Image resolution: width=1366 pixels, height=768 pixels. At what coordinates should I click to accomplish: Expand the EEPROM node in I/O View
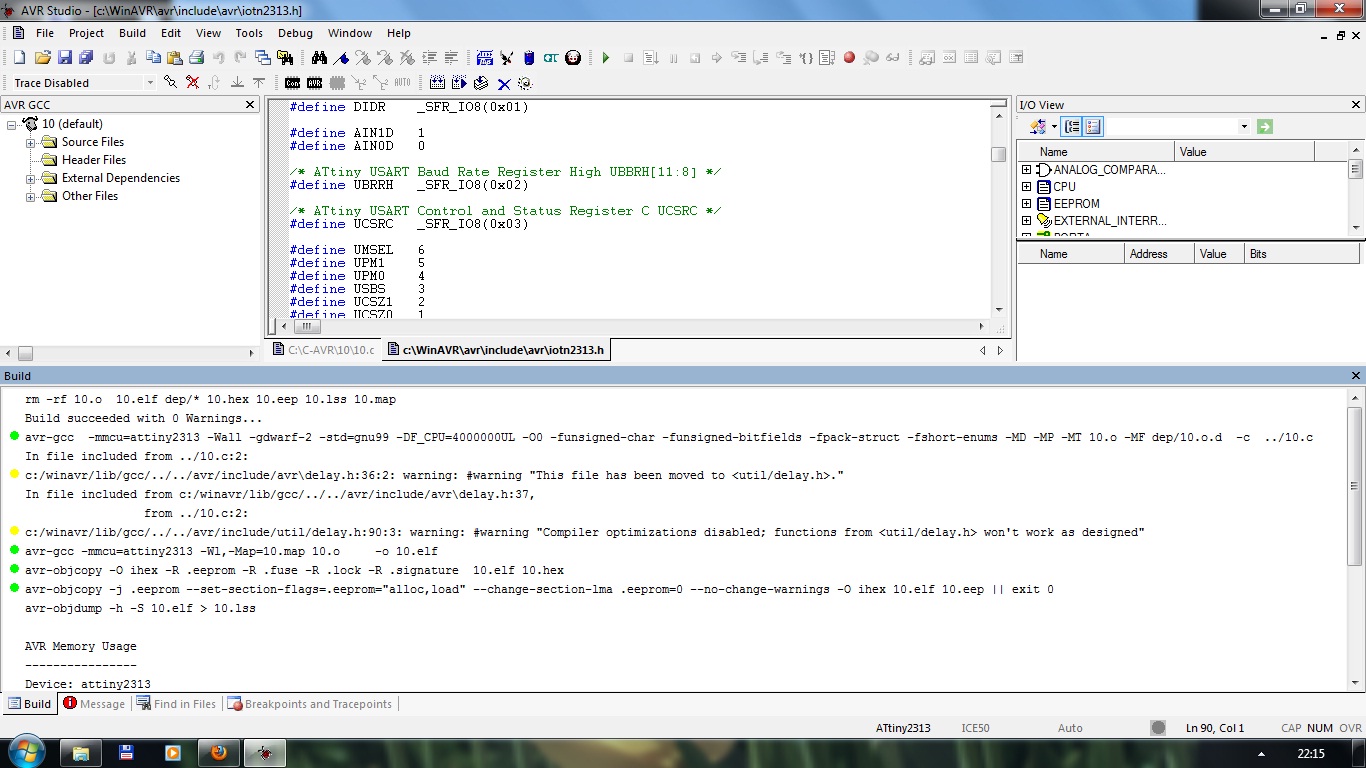[x=1026, y=204]
